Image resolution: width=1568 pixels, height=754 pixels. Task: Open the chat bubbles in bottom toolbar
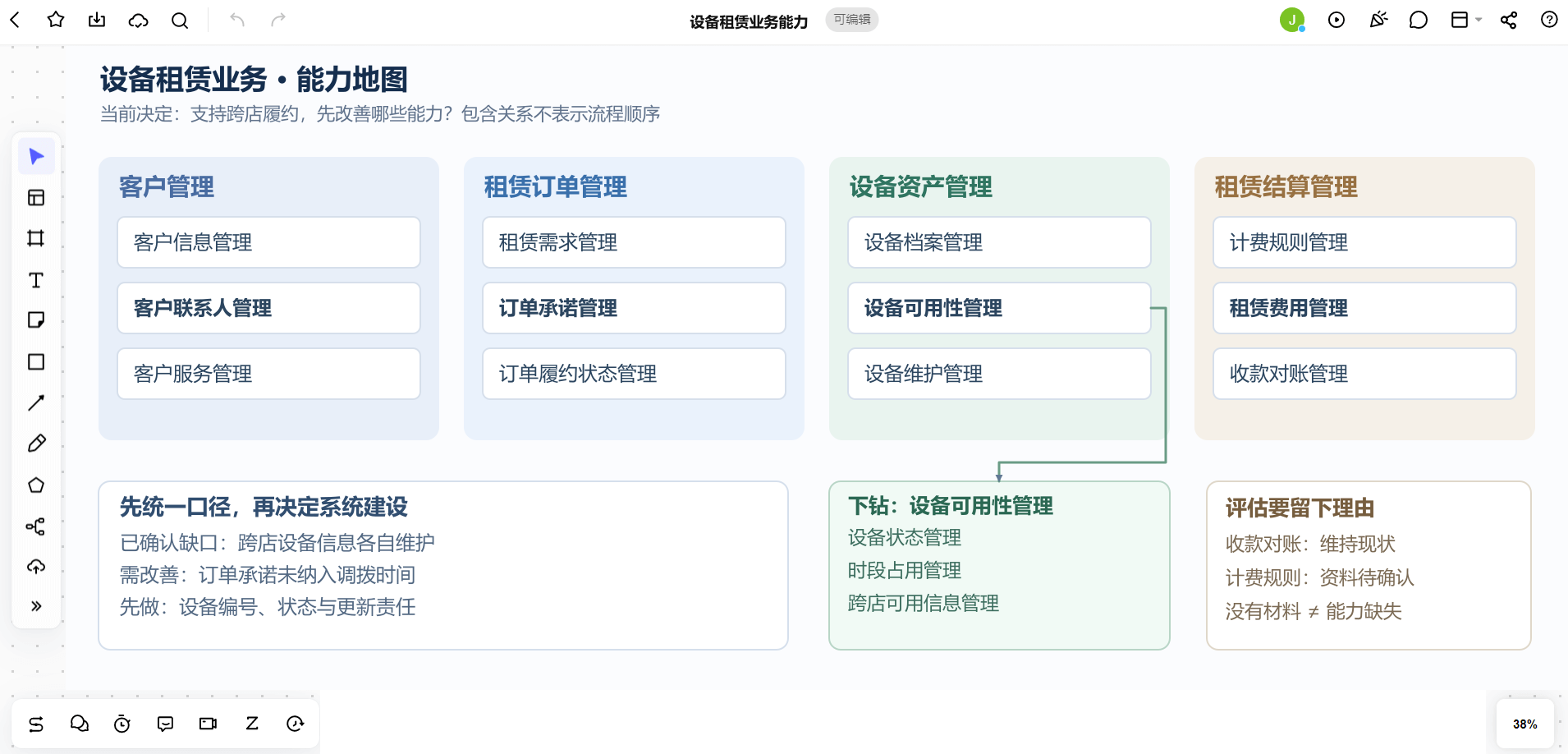point(80,724)
